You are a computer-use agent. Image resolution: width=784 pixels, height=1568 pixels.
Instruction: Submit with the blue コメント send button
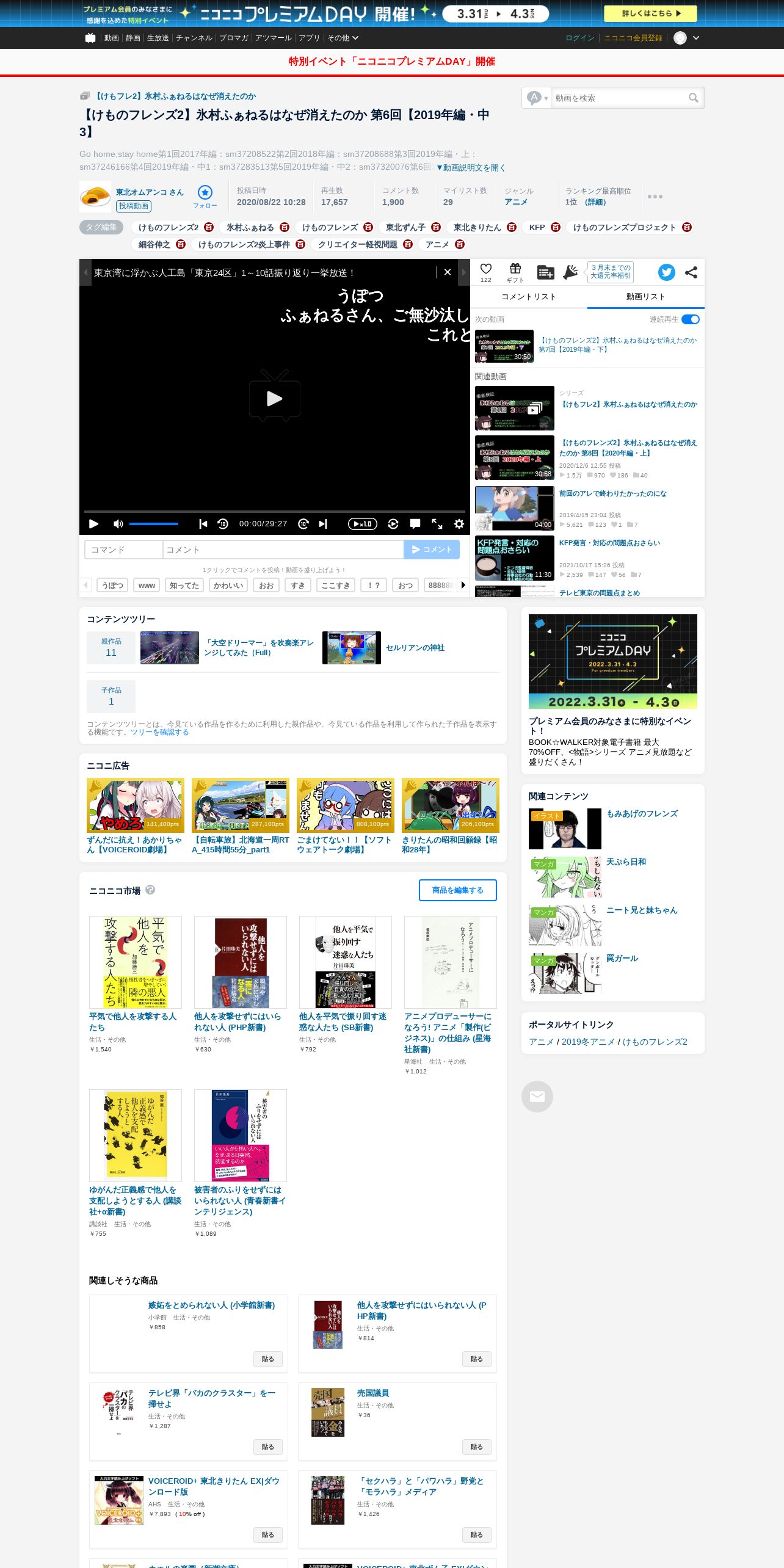(x=432, y=550)
